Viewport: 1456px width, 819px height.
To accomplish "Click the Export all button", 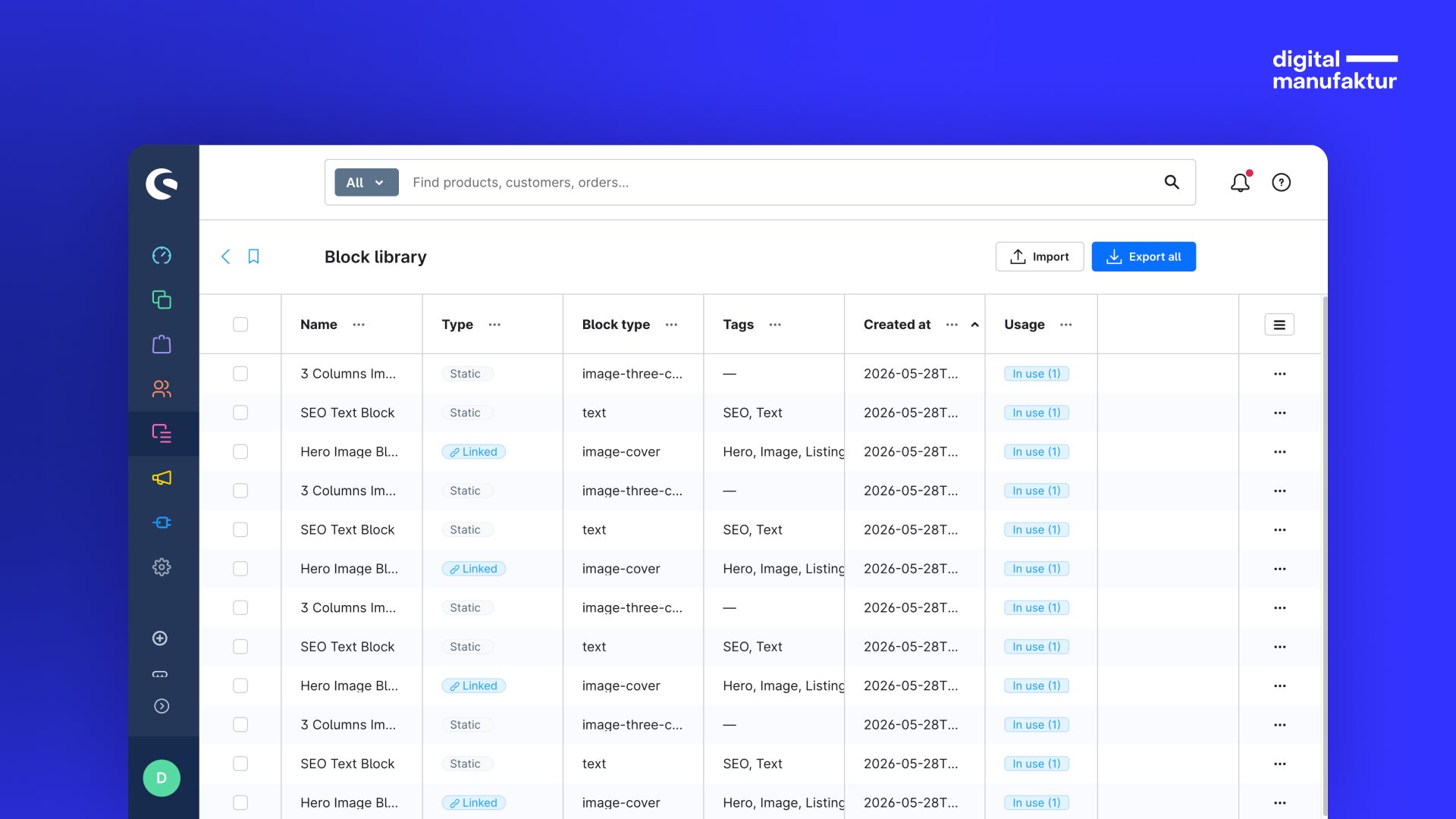I will point(1144,256).
